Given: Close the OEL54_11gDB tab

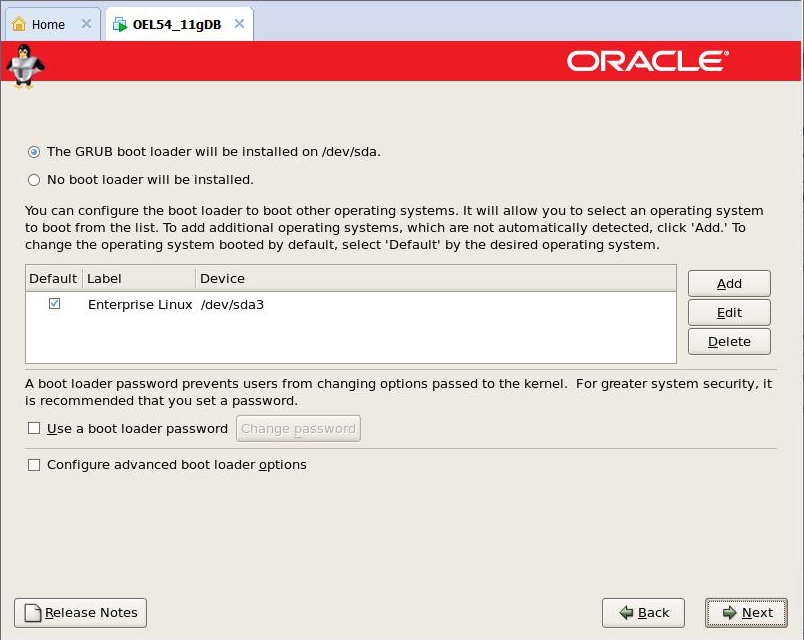Looking at the screenshot, I should [x=239, y=24].
